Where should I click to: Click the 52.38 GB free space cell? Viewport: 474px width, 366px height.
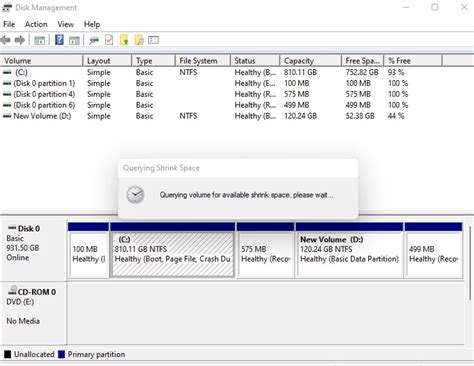tap(360, 116)
